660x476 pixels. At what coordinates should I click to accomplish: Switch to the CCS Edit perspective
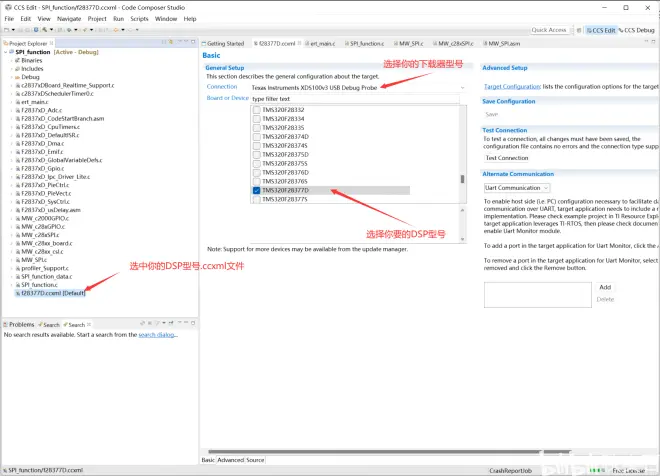(601, 30)
